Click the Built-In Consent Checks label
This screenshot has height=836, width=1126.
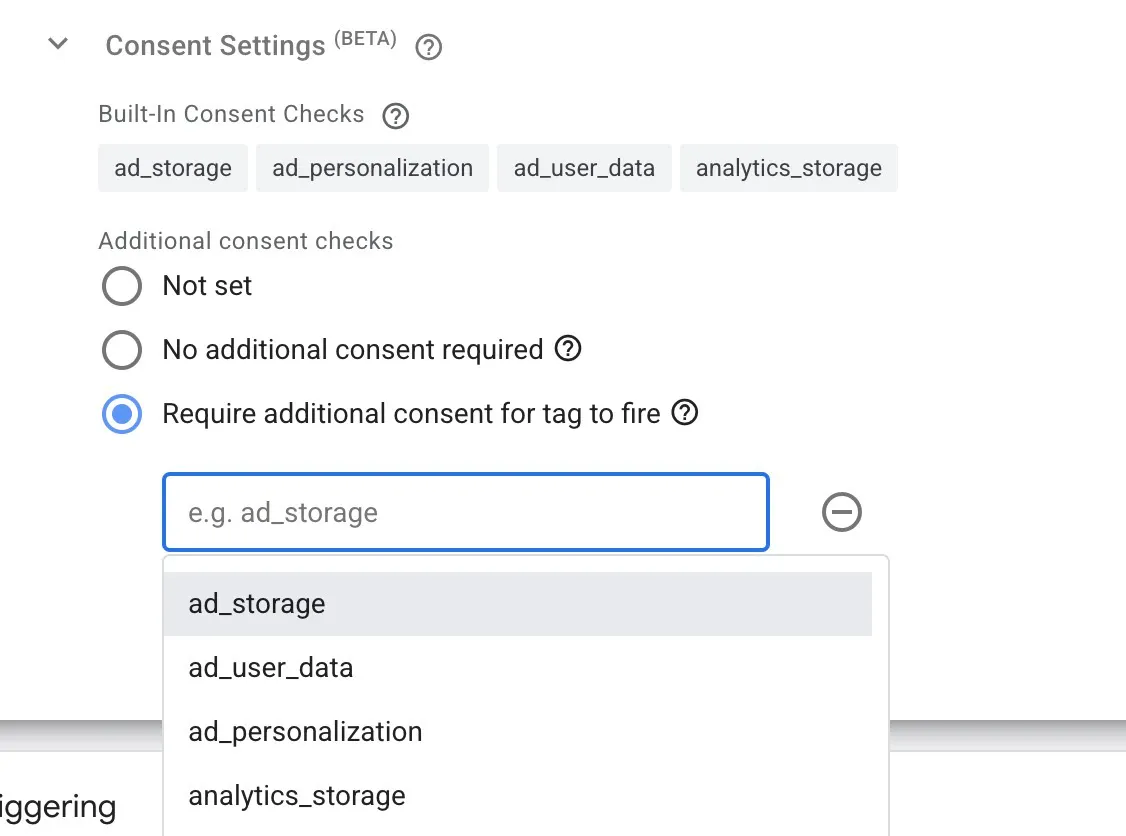pos(231,114)
